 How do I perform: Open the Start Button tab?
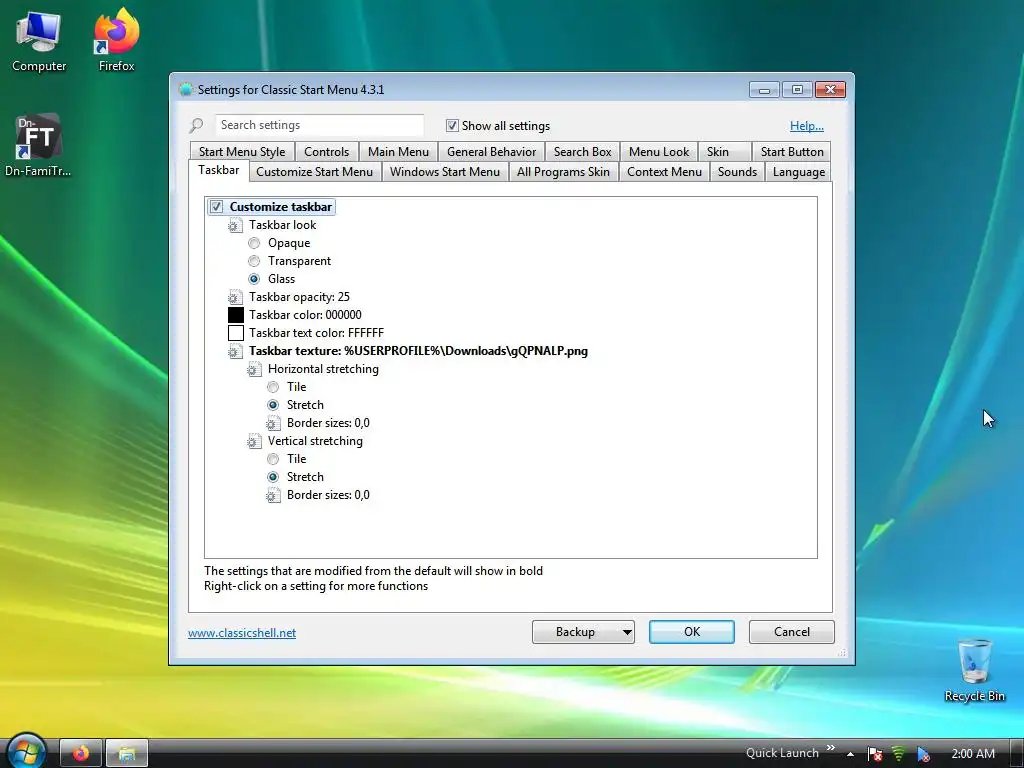[x=792, y=152]
